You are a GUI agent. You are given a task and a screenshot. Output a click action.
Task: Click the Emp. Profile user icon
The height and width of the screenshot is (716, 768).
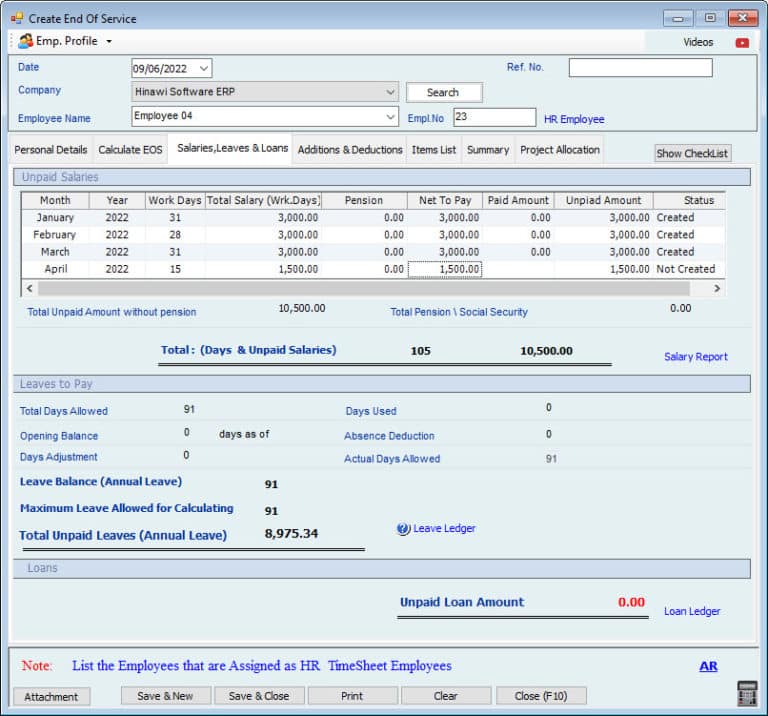coord(25,41)
